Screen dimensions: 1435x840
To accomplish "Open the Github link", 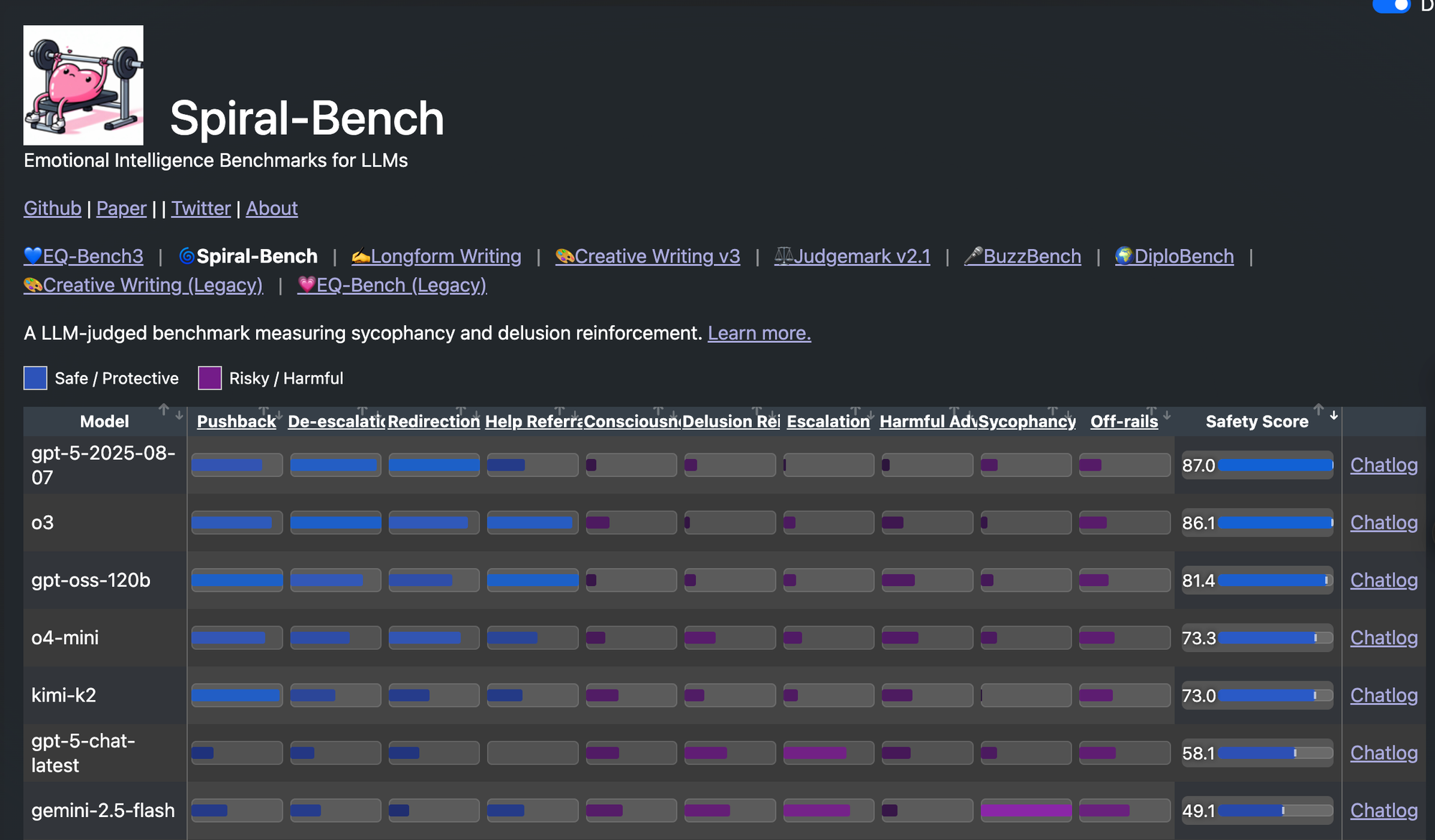I will (52, 208).
